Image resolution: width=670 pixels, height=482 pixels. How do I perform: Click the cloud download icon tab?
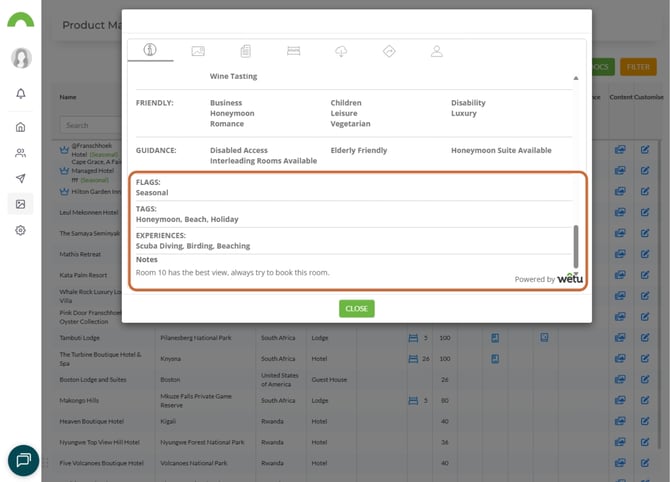coord(341,50)
